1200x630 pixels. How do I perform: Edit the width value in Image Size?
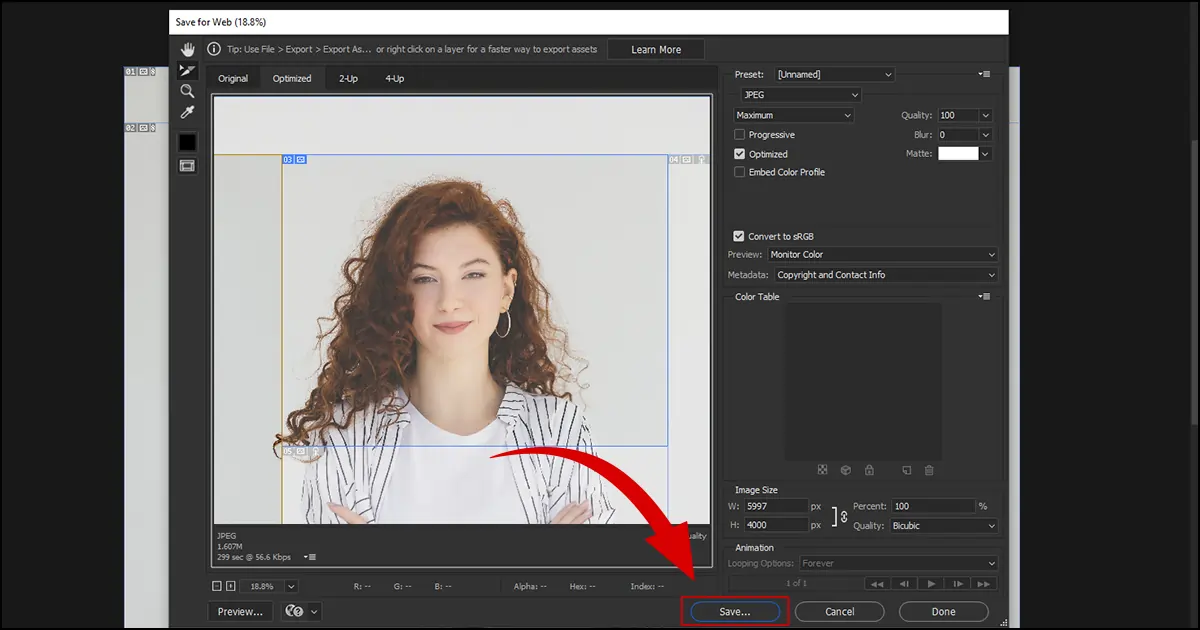coord(775,506)
